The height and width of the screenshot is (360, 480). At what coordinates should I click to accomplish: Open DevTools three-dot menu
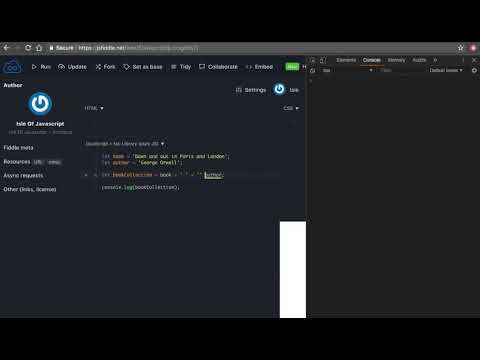(x=463, y=60)
